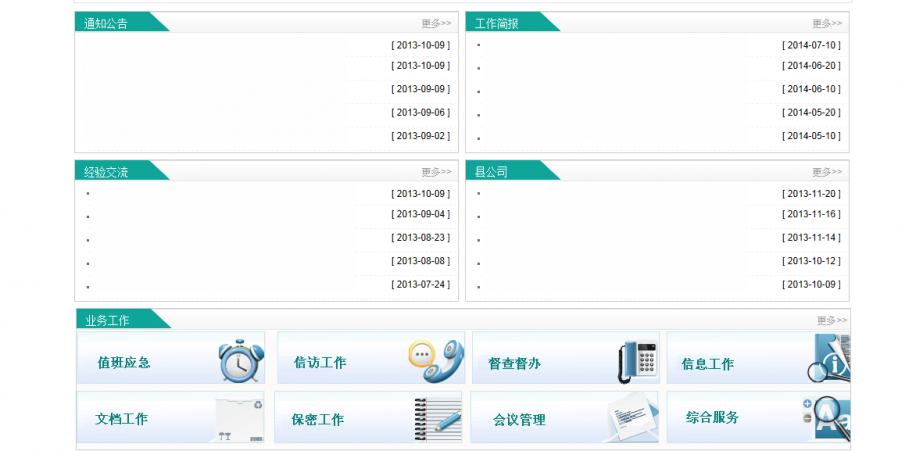Click the magnifying glass icon for 综合服务
The height and width of the screenshot is (451, 898).
[x=829, y=417]
